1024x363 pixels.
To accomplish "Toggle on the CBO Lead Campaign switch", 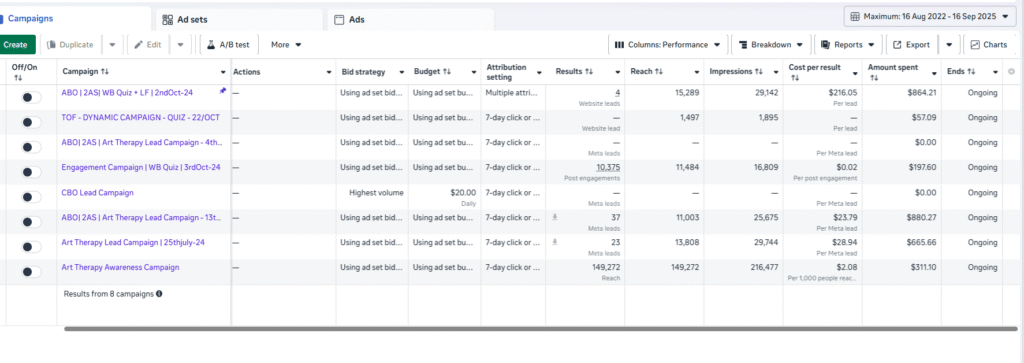I will [x=31, y=197].
